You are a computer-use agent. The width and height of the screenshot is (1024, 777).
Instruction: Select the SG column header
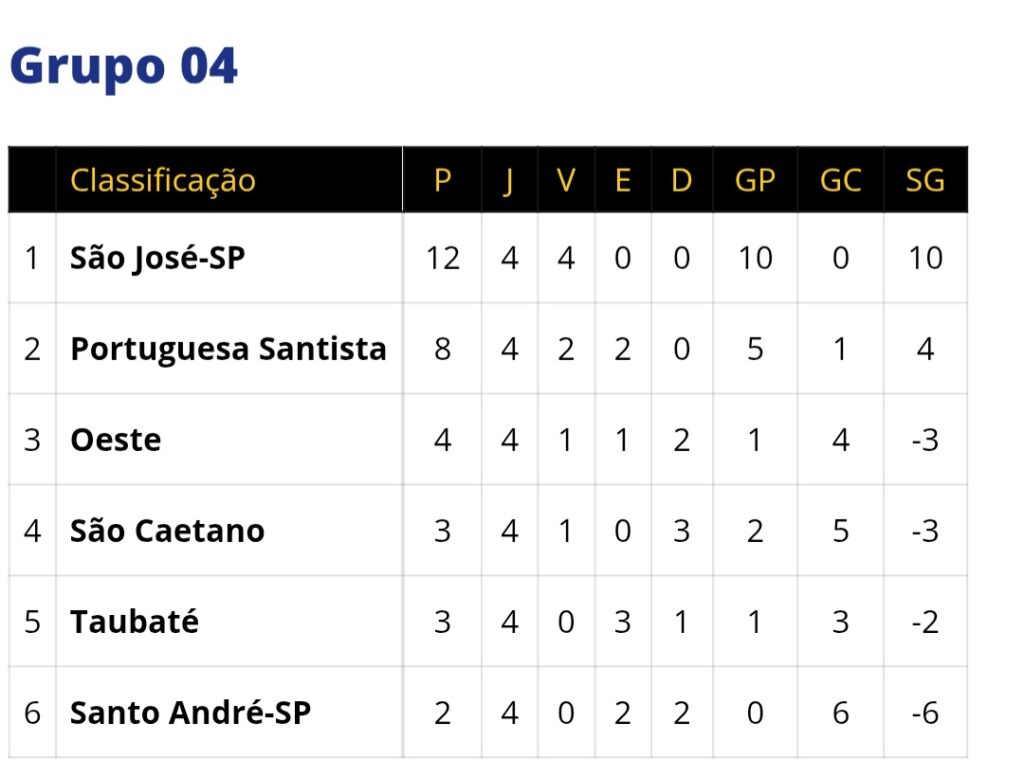point(925,180)
